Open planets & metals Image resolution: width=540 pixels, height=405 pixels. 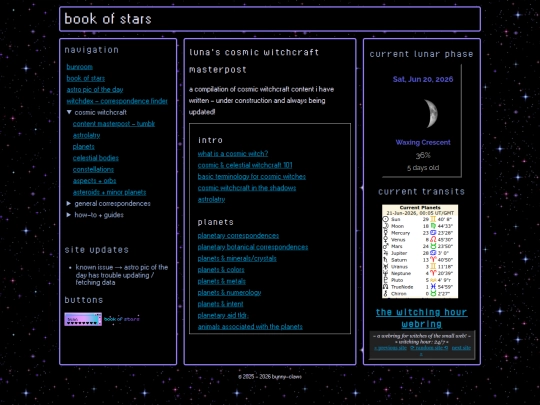point(222,281)
